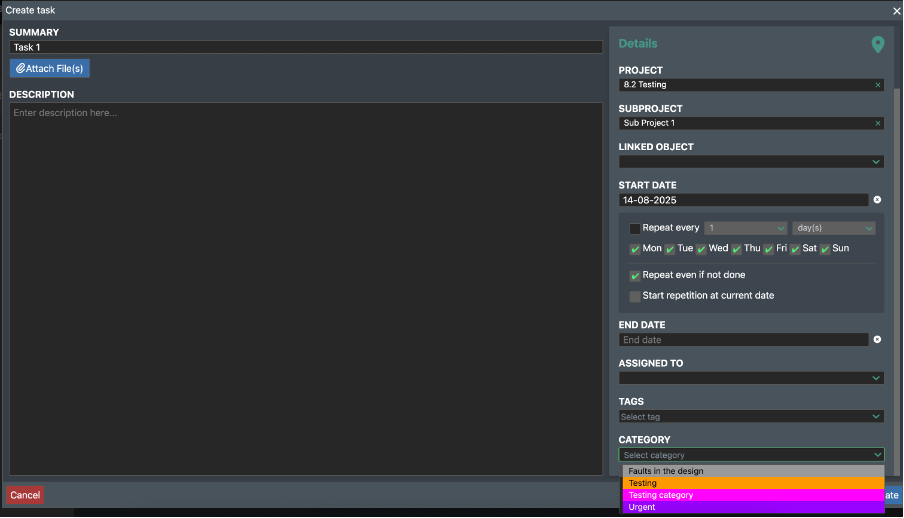Screen dimensions: 904x518
Task: Clear the start date value
Action: click(877, 200)
